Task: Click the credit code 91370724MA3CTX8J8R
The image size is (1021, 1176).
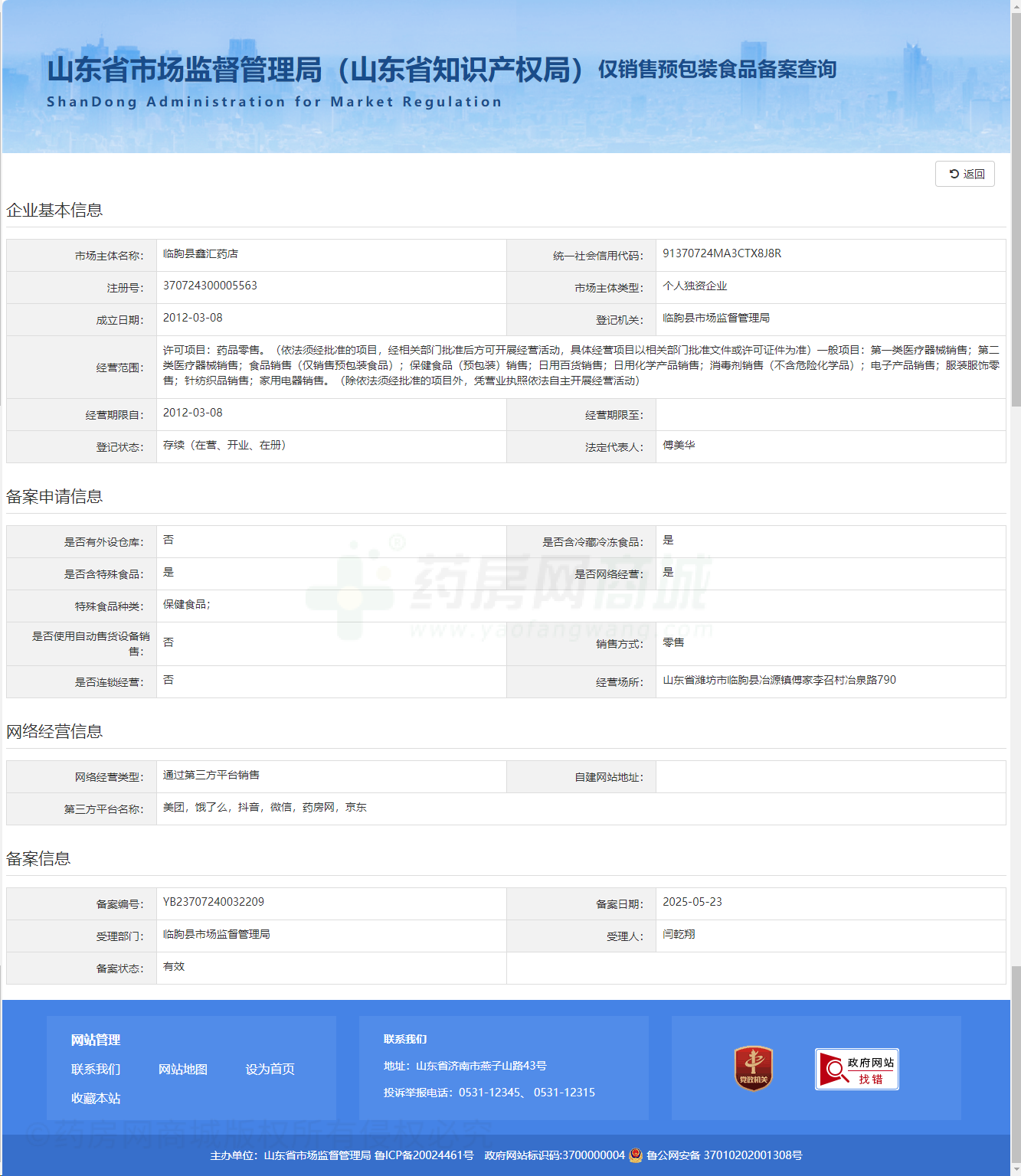Action: click(x=722, y=253)
